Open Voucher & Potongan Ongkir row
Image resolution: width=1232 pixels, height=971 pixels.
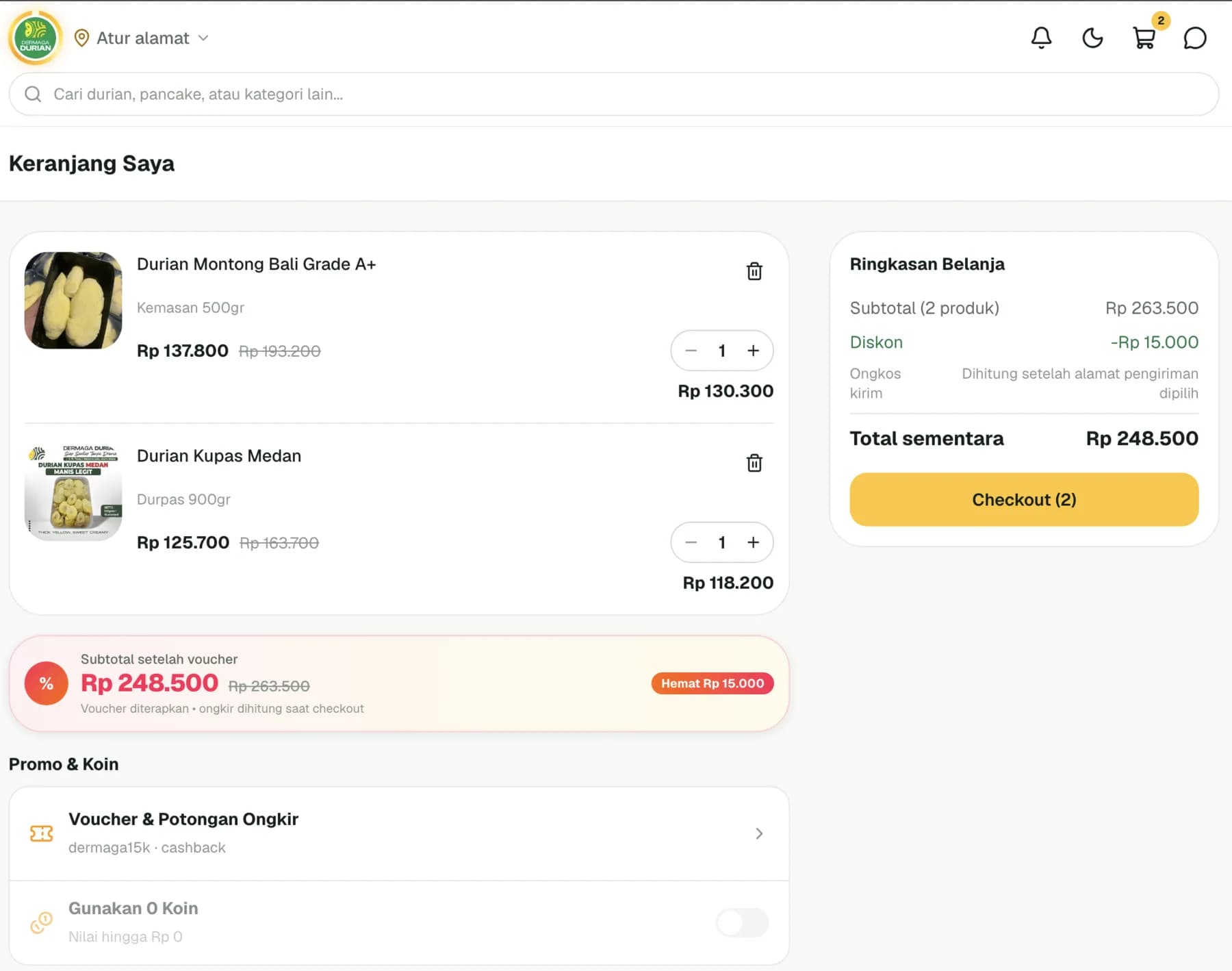click(399, 833)
